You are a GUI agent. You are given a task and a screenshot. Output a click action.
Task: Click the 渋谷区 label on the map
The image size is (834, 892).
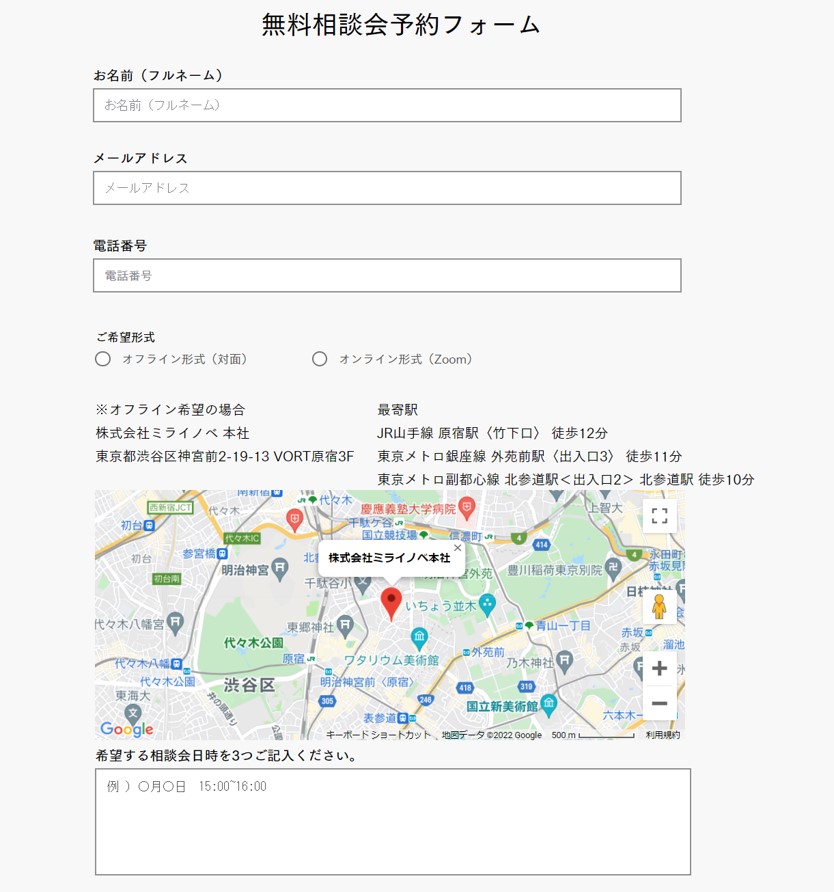point(249,685)
